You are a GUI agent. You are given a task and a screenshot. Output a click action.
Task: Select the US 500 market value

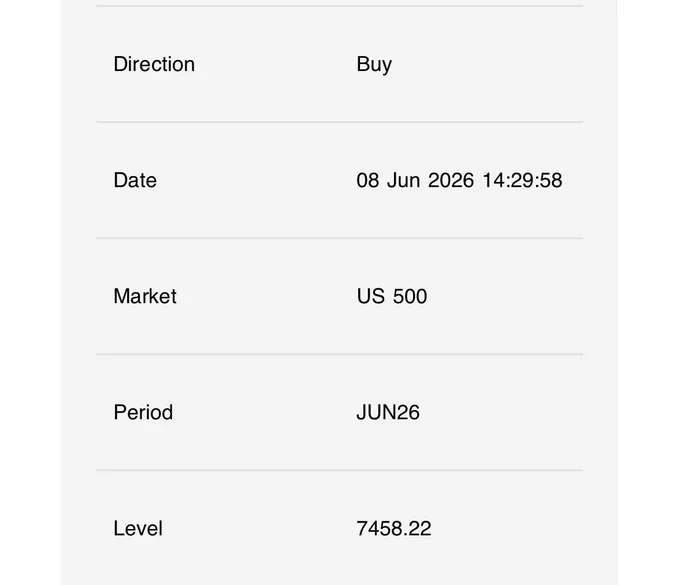coord(392,296)
